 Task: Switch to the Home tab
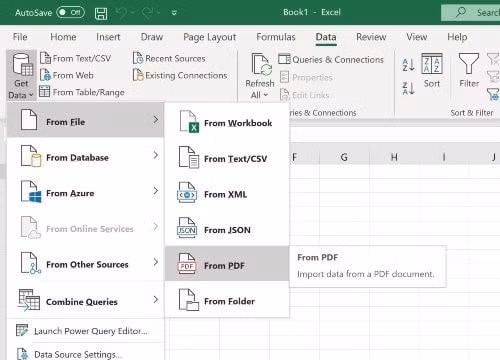[x=63, y=37]
